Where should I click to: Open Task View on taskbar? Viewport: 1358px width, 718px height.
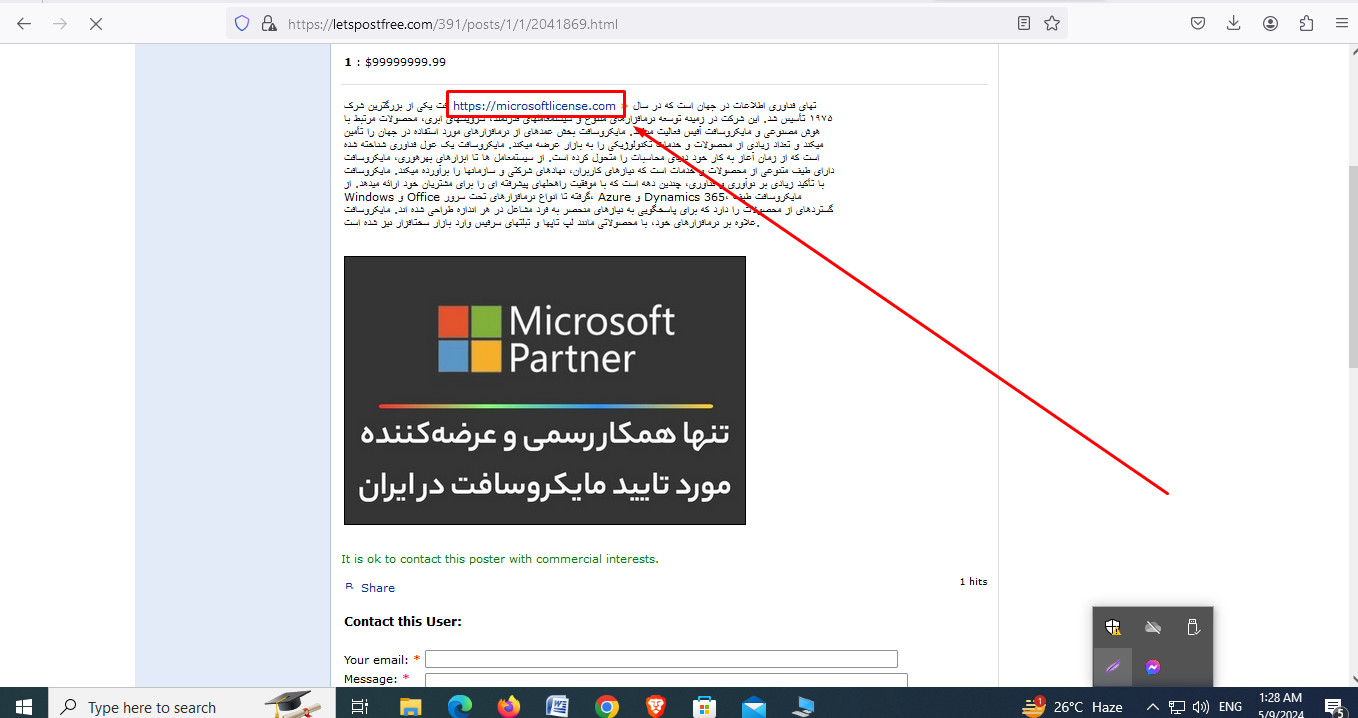click(360, 706)
